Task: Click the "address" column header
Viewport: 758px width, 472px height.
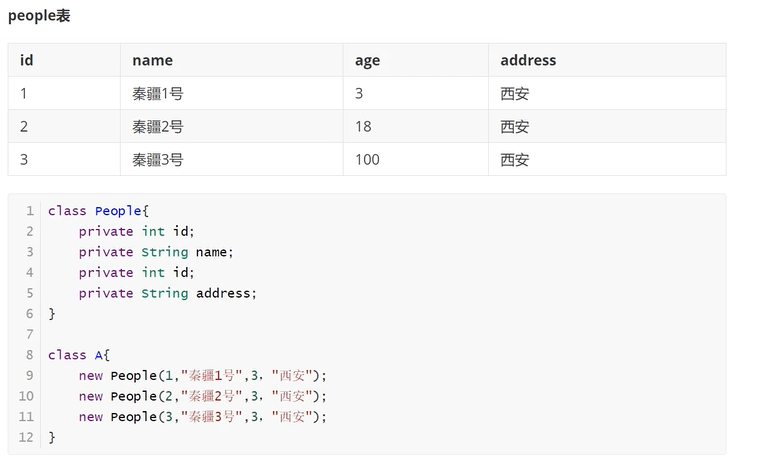Action: click(528, 60)
